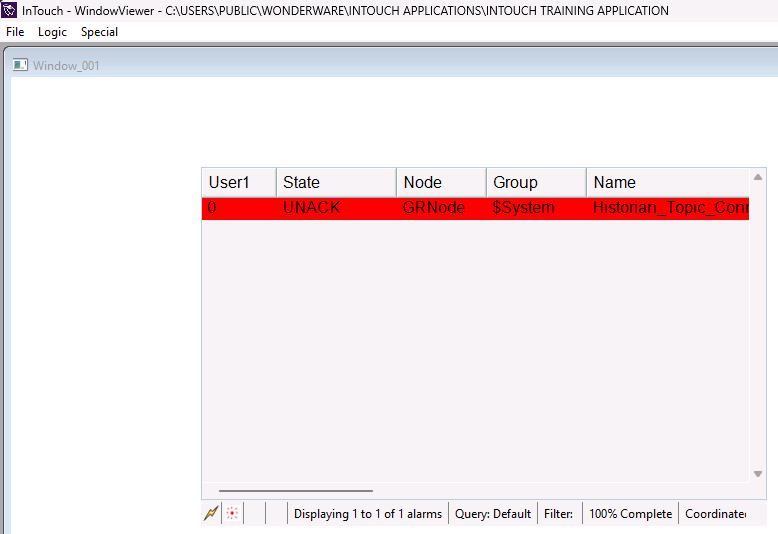
Task: Click the InTouch application icon in title bar
Action: [9, 10]
